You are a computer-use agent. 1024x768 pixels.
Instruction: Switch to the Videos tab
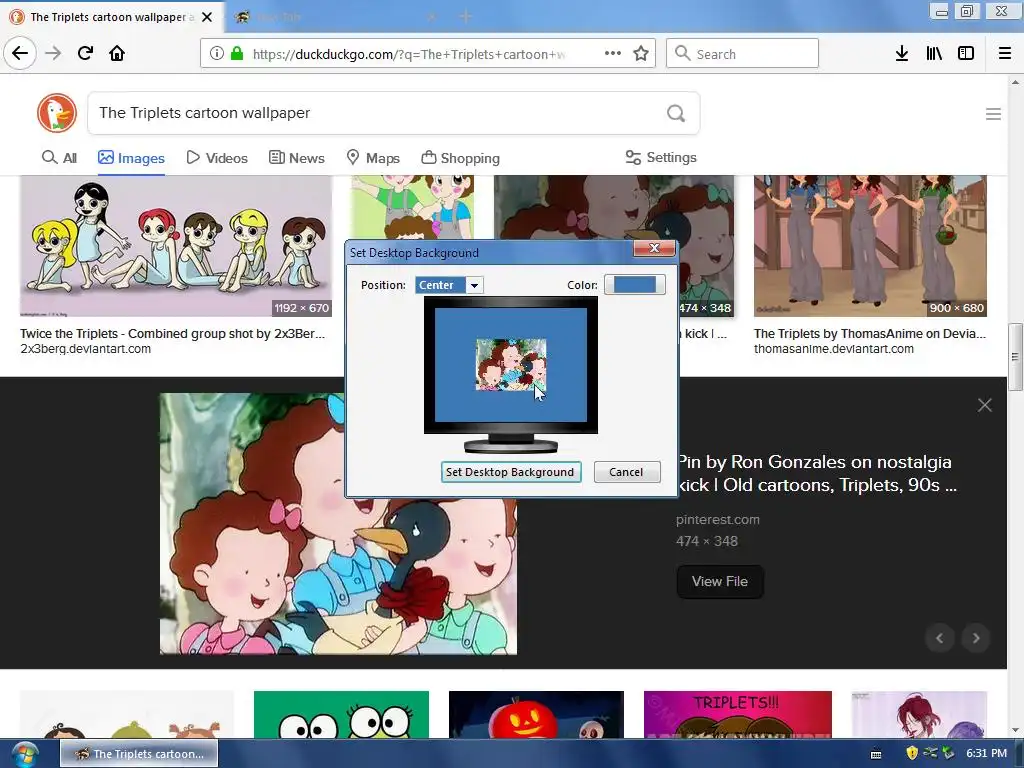click(217, 157)
